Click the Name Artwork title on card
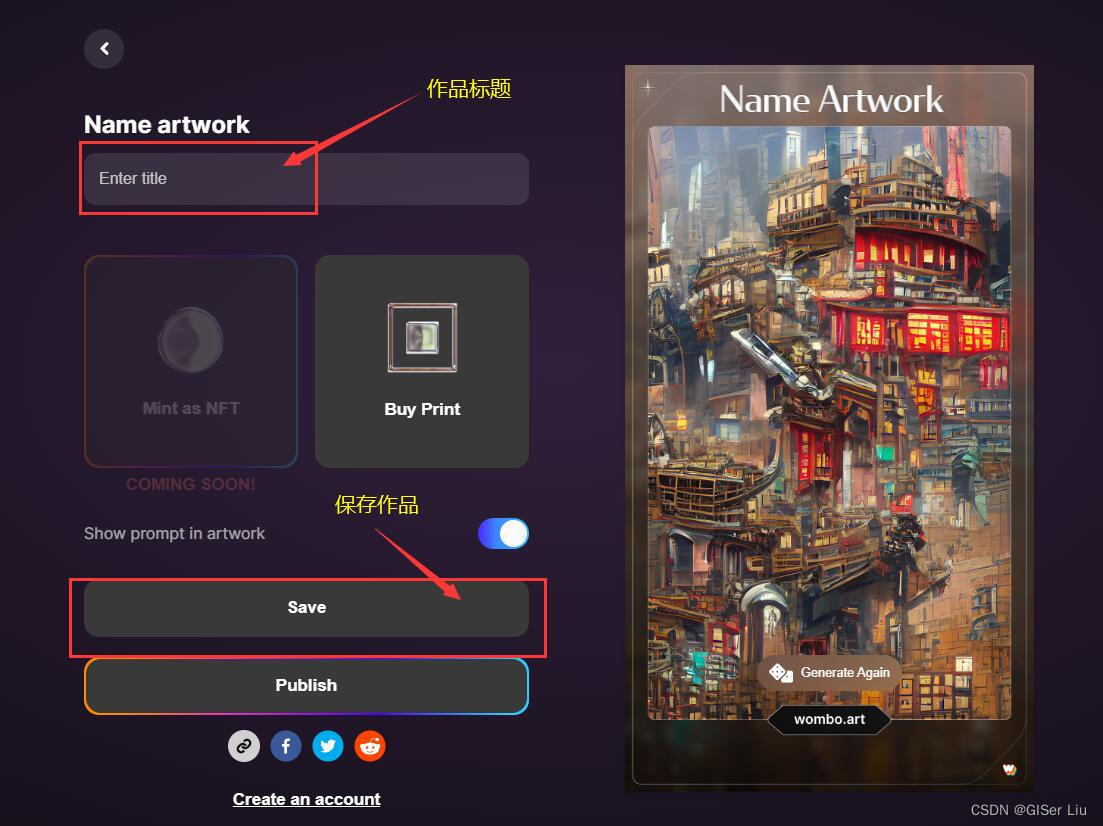1103x826 pixels. [831, 99]
